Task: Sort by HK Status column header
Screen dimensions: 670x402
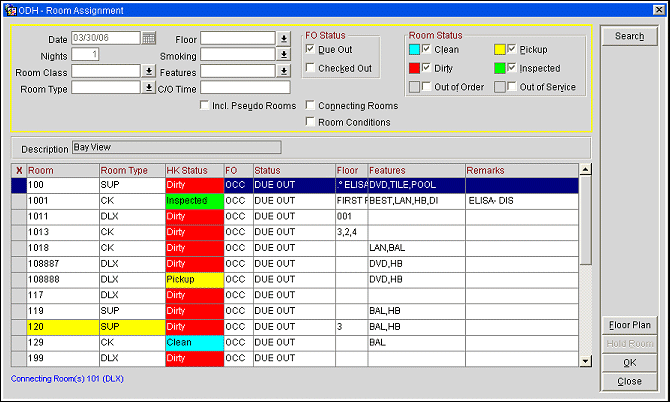Action: click(x=187, y=171)
